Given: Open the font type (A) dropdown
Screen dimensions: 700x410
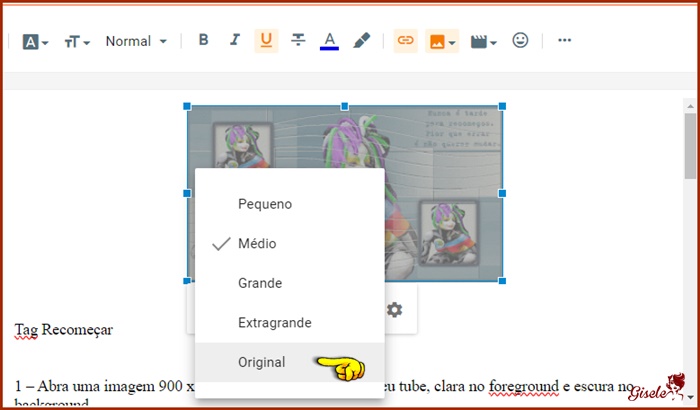Looking at the screenshot, I should (35, 42).
